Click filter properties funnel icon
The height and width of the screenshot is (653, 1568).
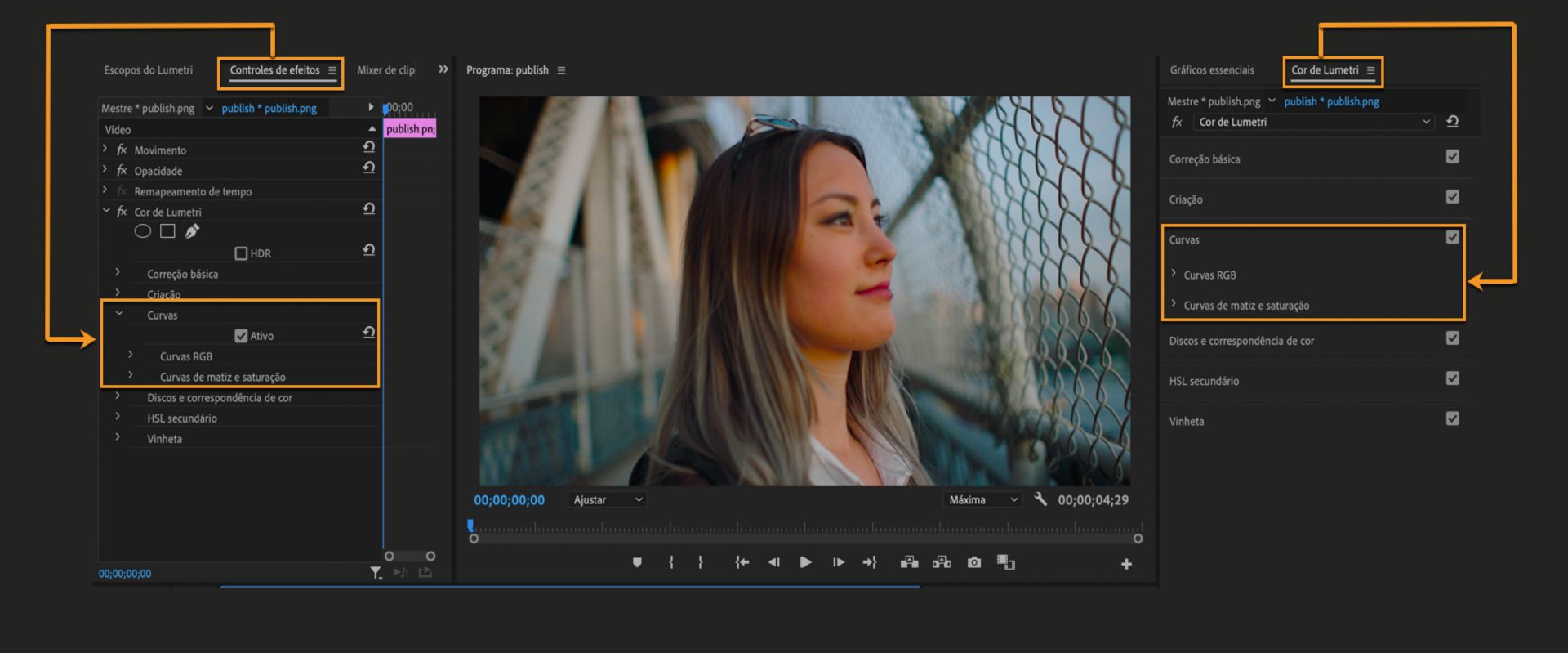[375, 573]
